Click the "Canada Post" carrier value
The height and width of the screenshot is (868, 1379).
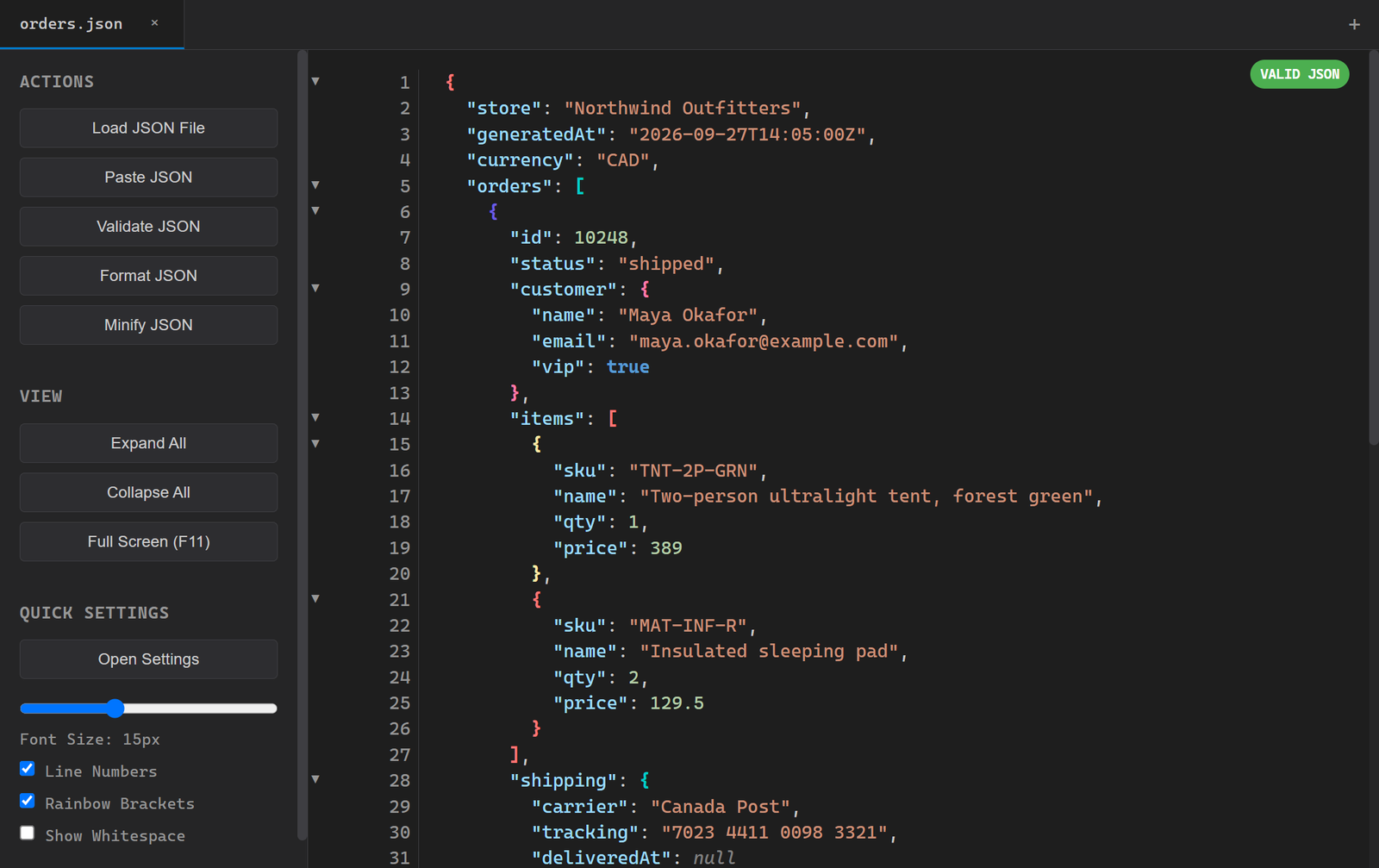[721, 806]
